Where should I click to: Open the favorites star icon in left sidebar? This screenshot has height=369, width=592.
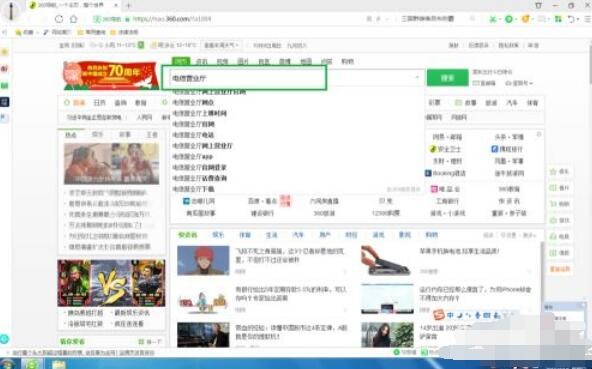(x=5, y=52)
